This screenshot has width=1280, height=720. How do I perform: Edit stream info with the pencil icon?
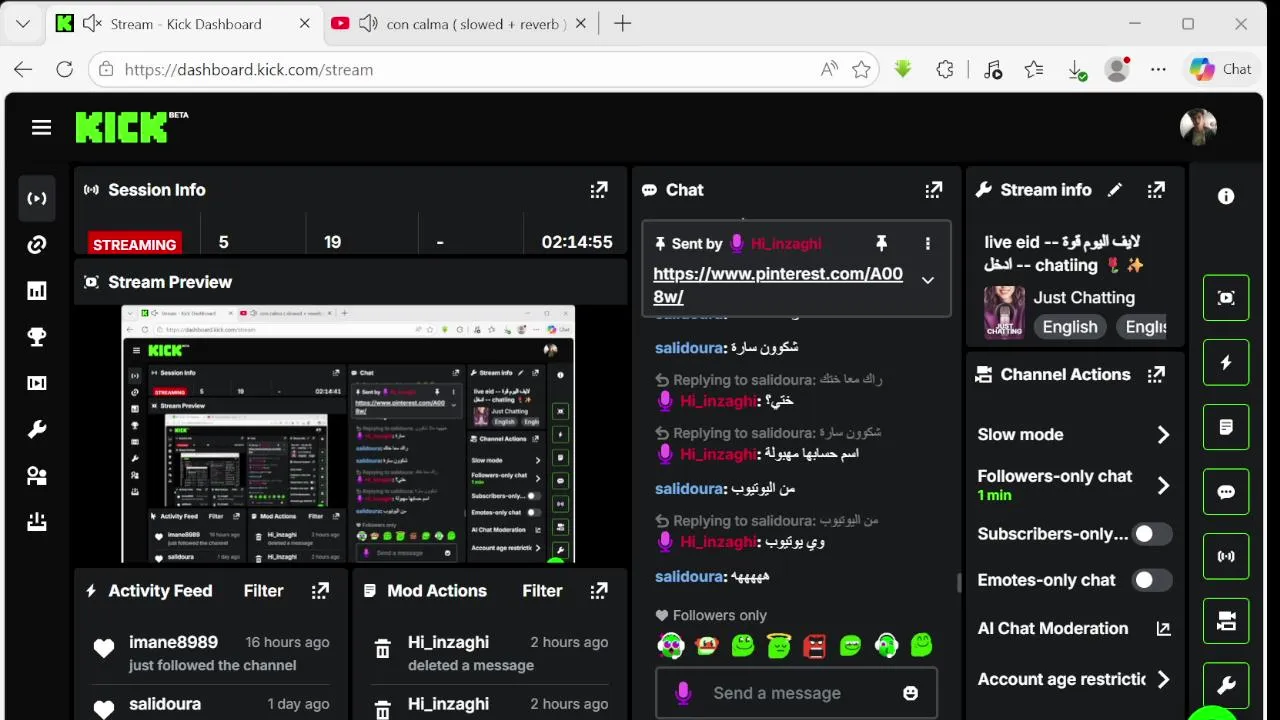click(x=1115, y=189)
